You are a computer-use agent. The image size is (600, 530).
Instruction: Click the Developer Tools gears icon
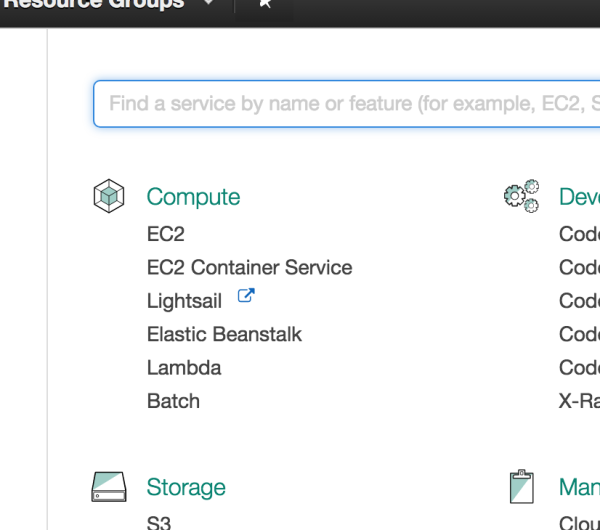click(x=521, y=195)
